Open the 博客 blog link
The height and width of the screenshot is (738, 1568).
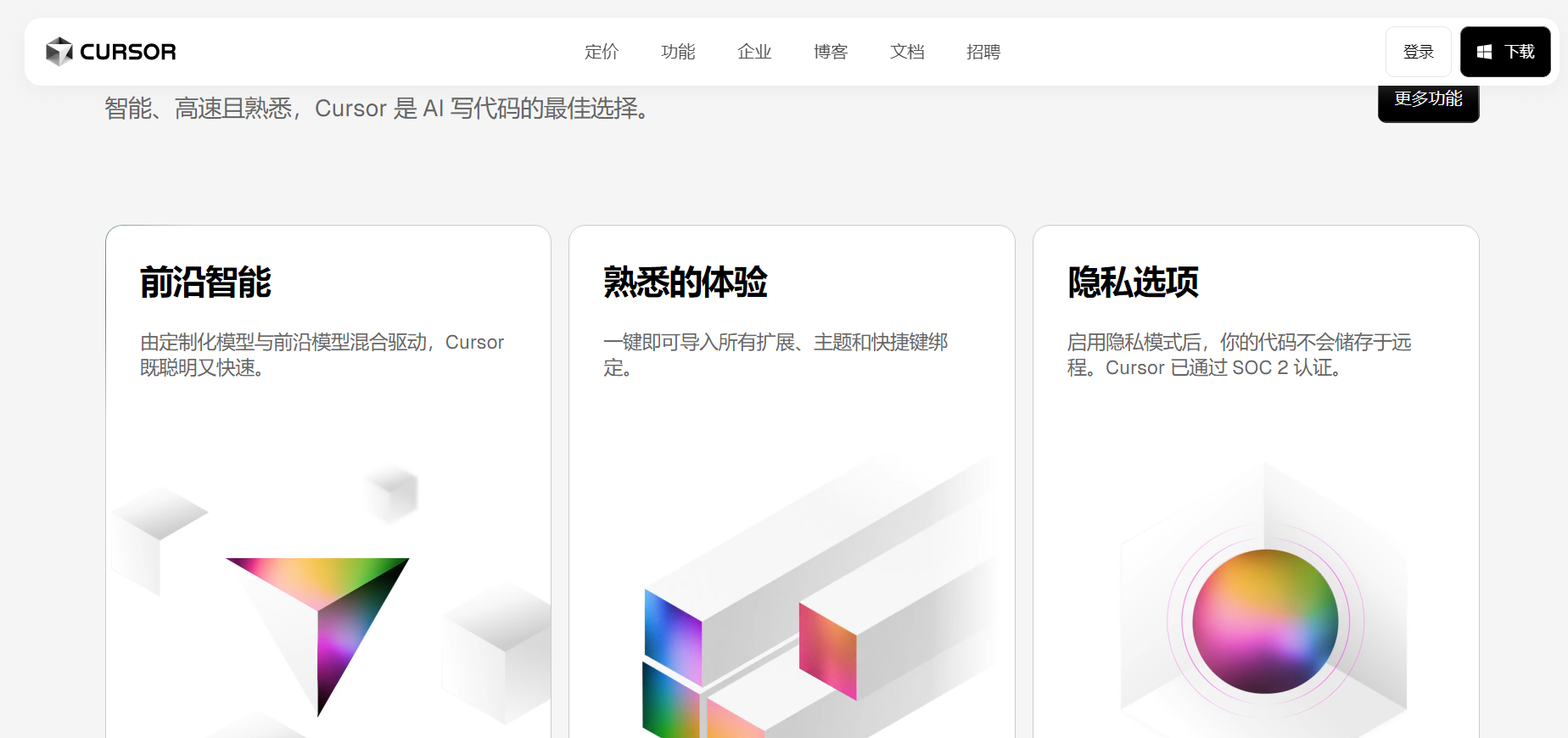tap(831, 52)
